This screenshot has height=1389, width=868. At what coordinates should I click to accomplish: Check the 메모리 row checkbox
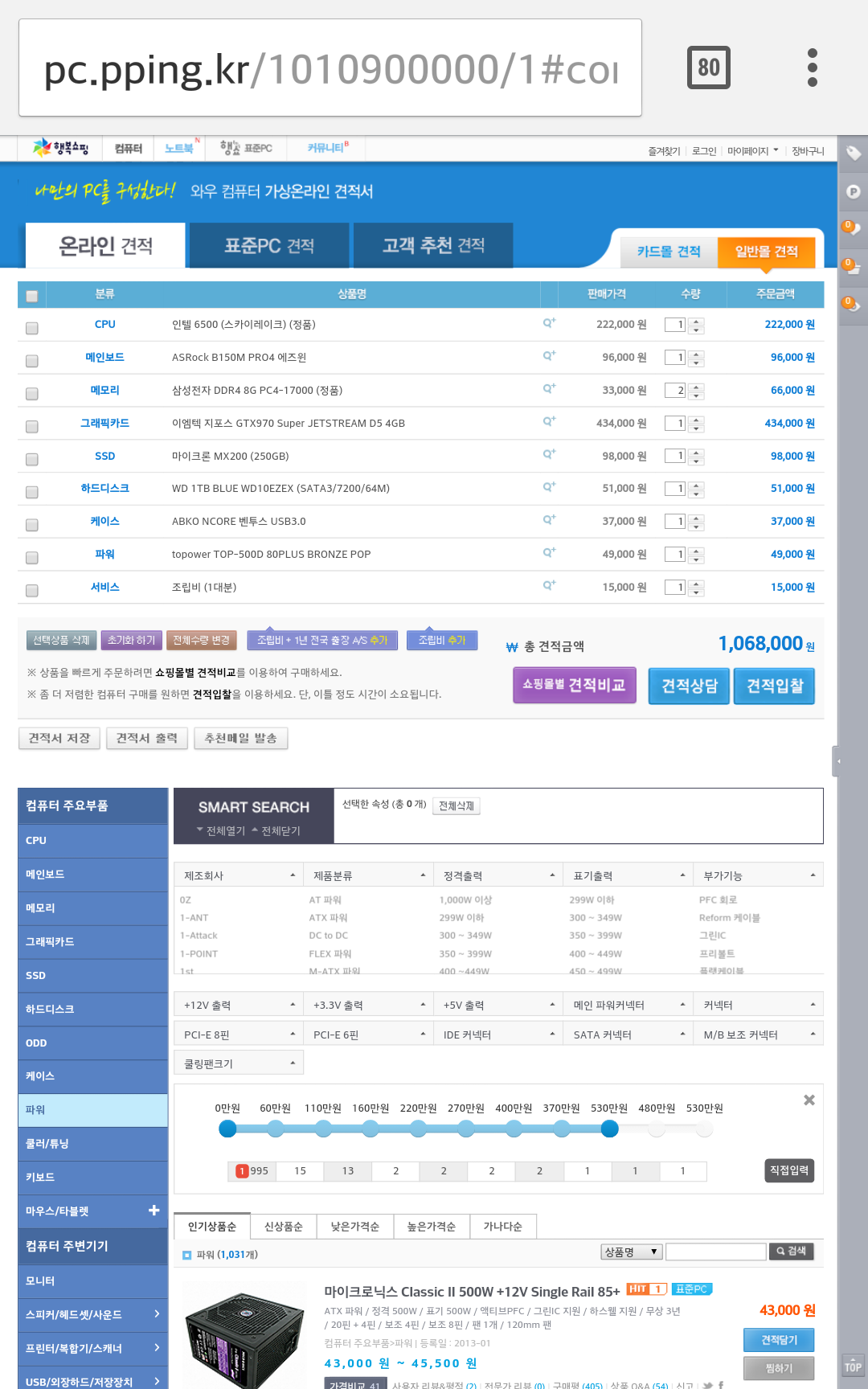(x=32, y=394)
